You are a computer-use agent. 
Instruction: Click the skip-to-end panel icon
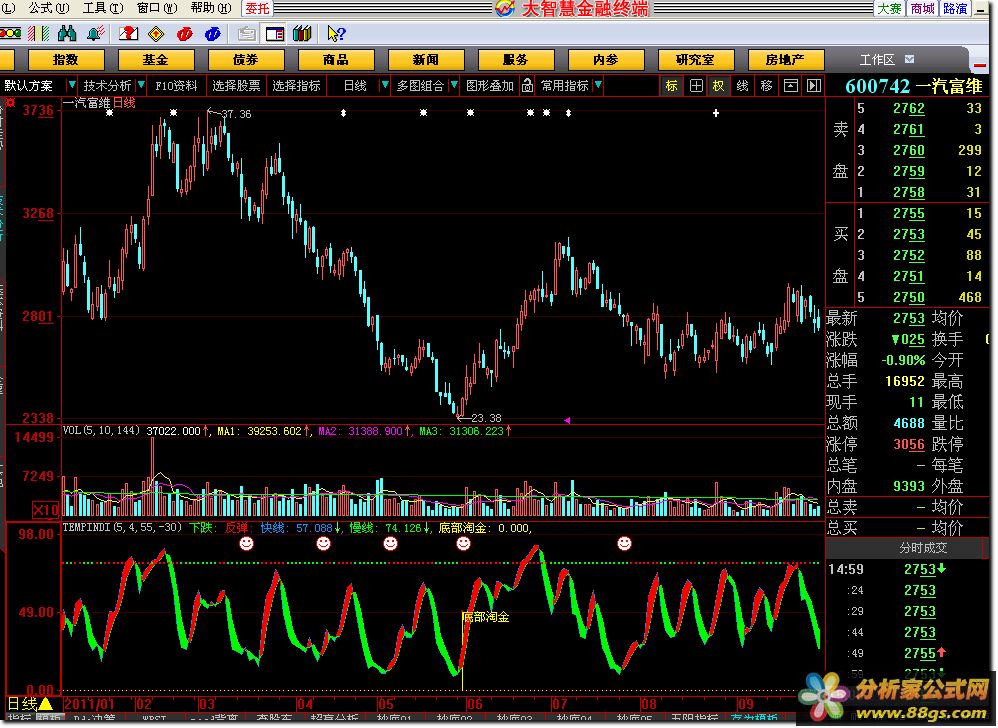pos(814,85)
